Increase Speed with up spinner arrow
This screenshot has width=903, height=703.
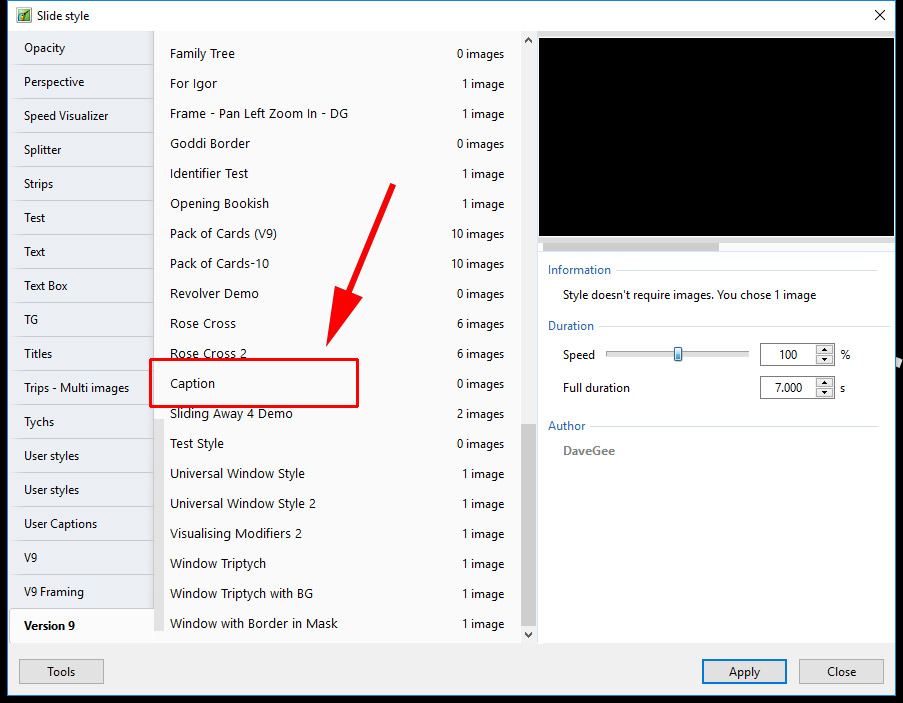point(825,349)
